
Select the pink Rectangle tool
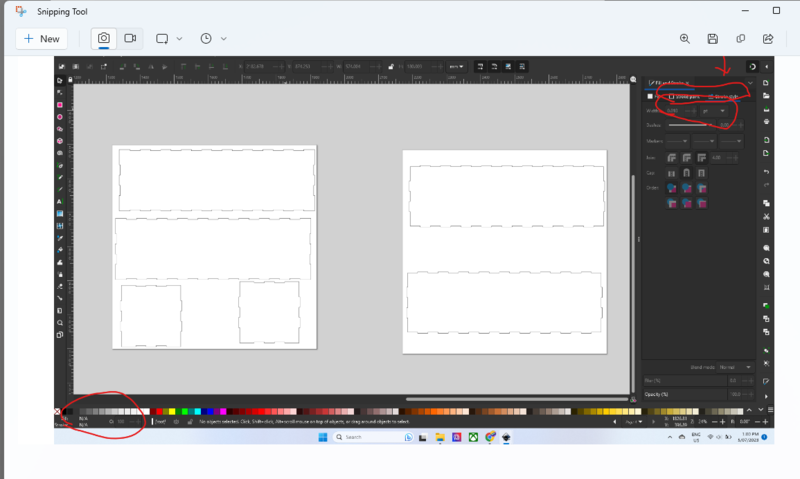pyautogui.click(x=60, y=105)
